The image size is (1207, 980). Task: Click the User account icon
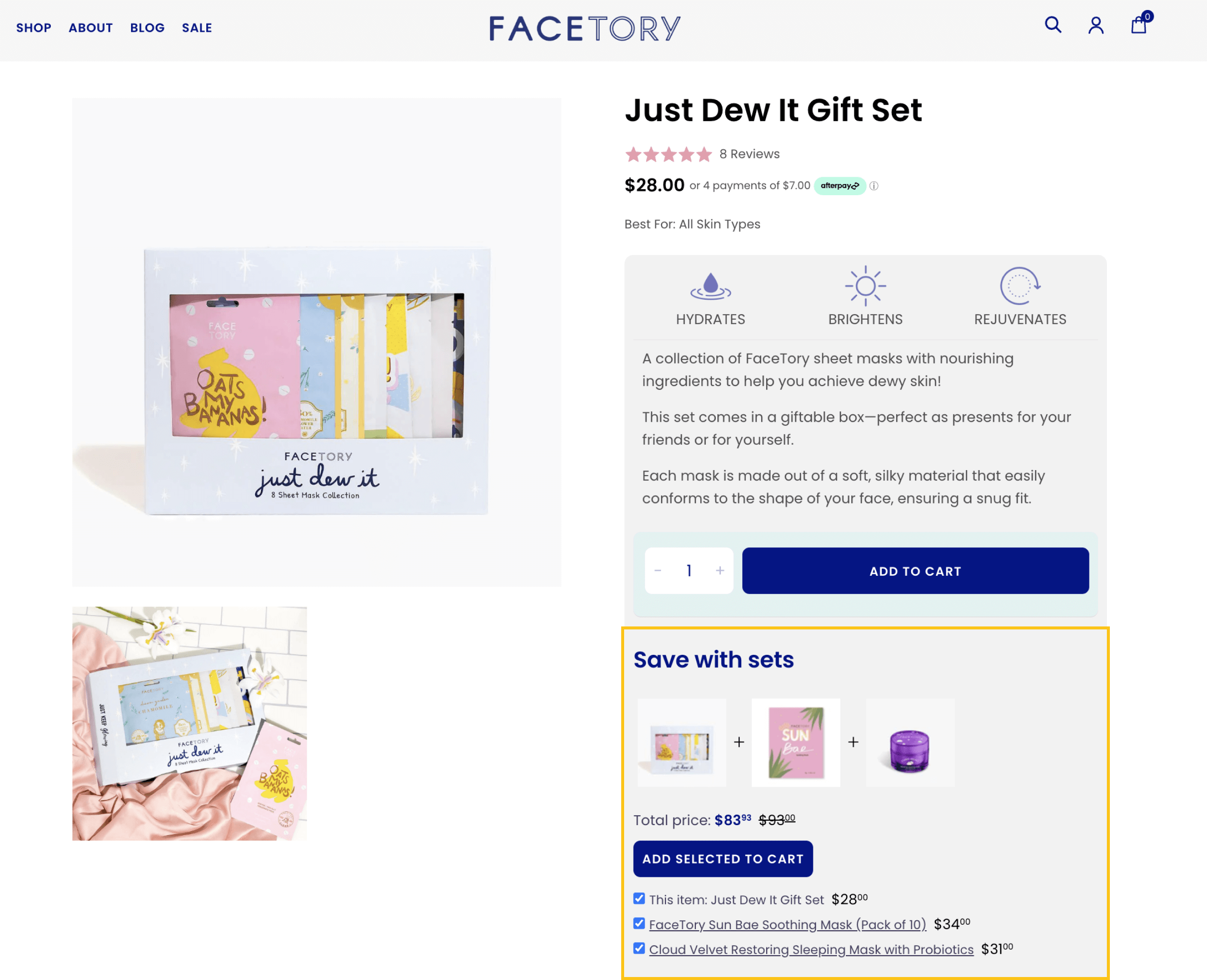point(1096,24)
